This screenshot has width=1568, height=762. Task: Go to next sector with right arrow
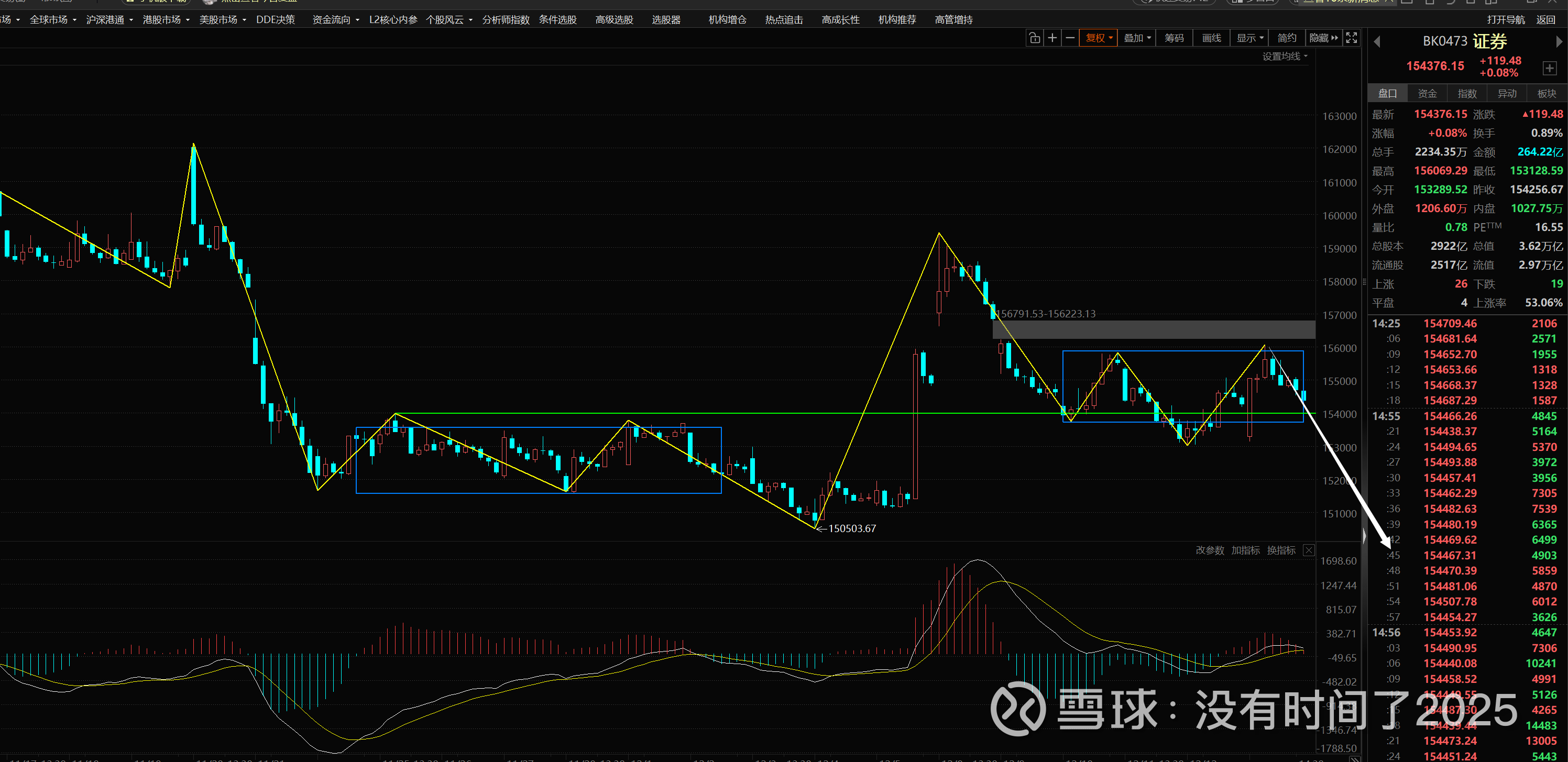pos(1559,41)
